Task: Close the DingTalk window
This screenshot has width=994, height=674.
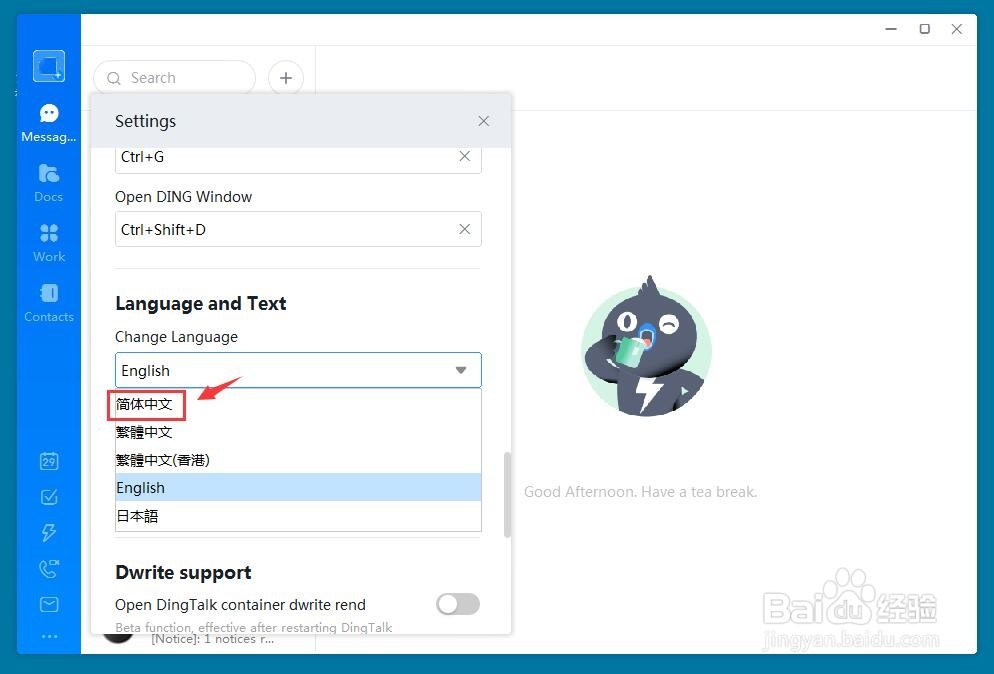Action: (x=957, y=29)
